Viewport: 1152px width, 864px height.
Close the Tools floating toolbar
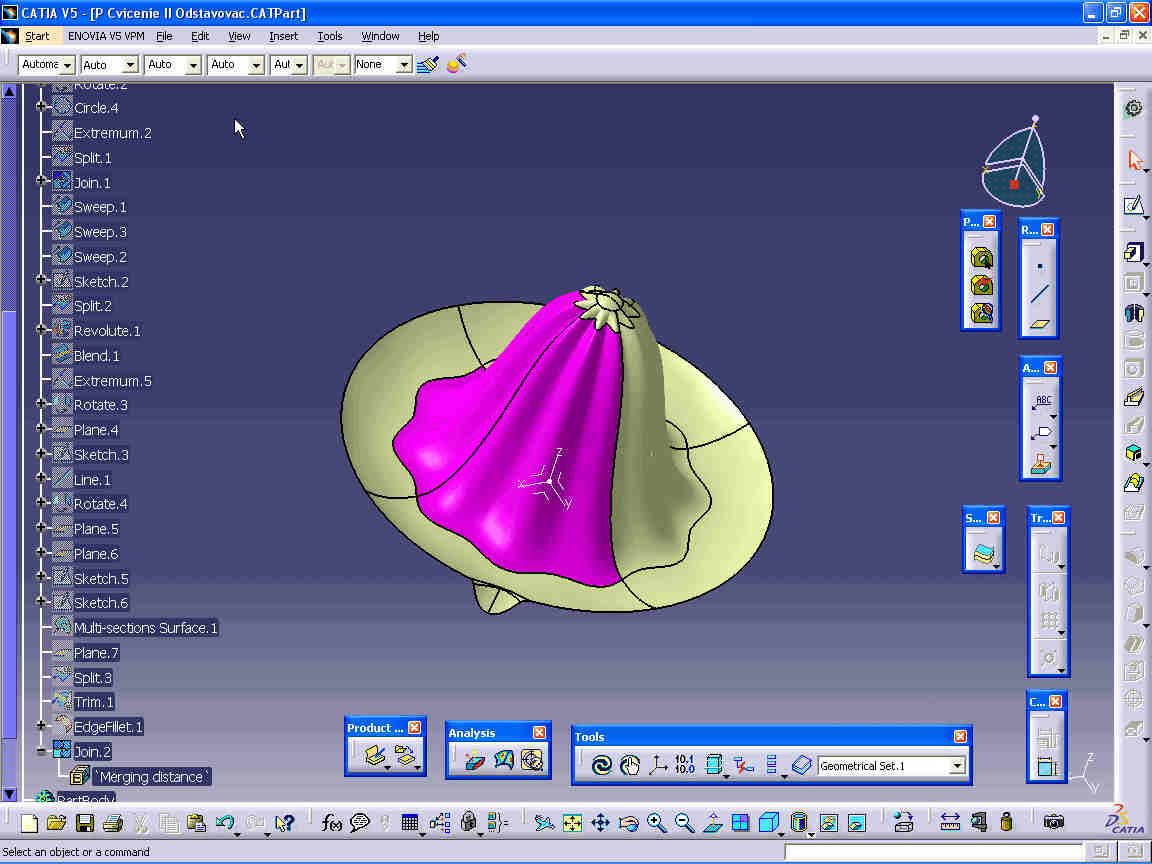pos(960,736)
